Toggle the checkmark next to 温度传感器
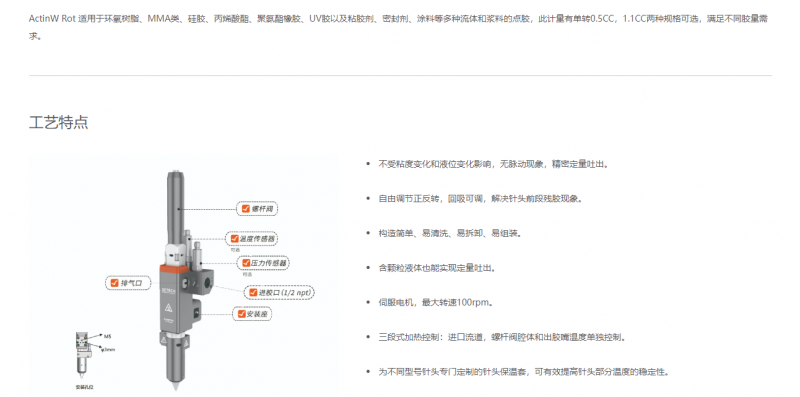 pyautogui.click(x=235, y=238)
